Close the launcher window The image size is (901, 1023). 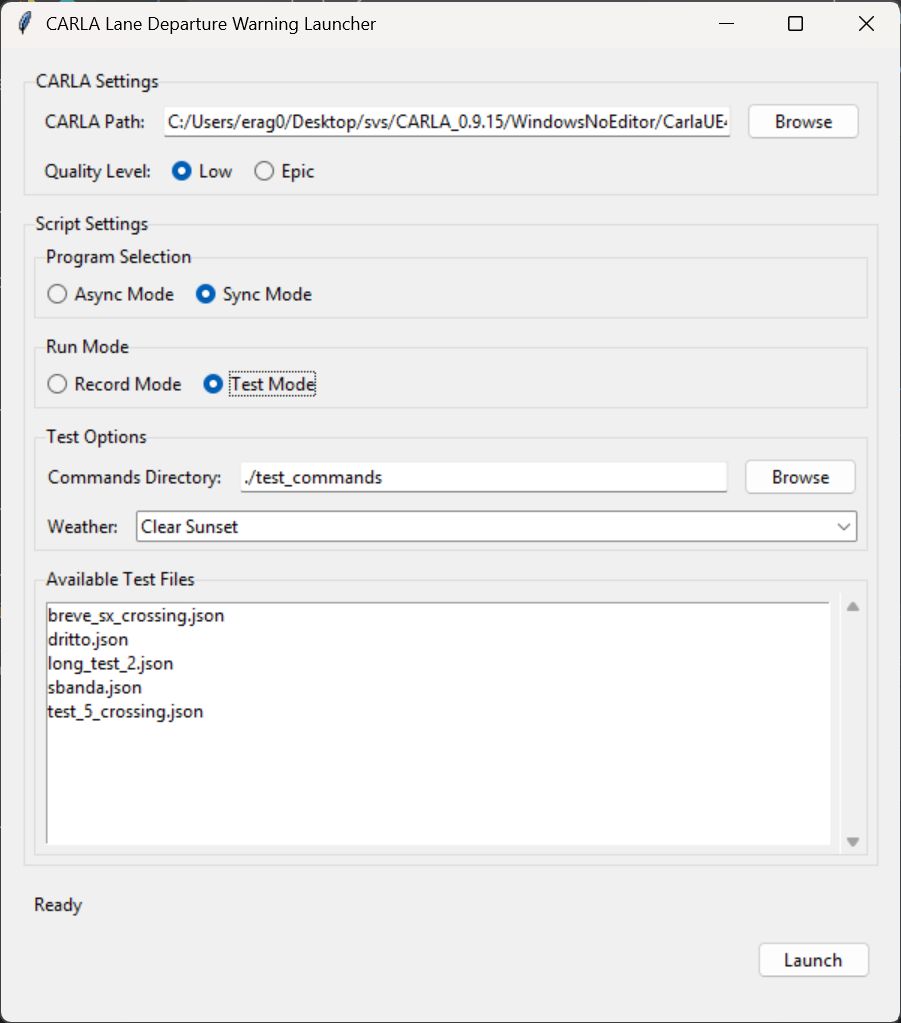tap(866, 23)
